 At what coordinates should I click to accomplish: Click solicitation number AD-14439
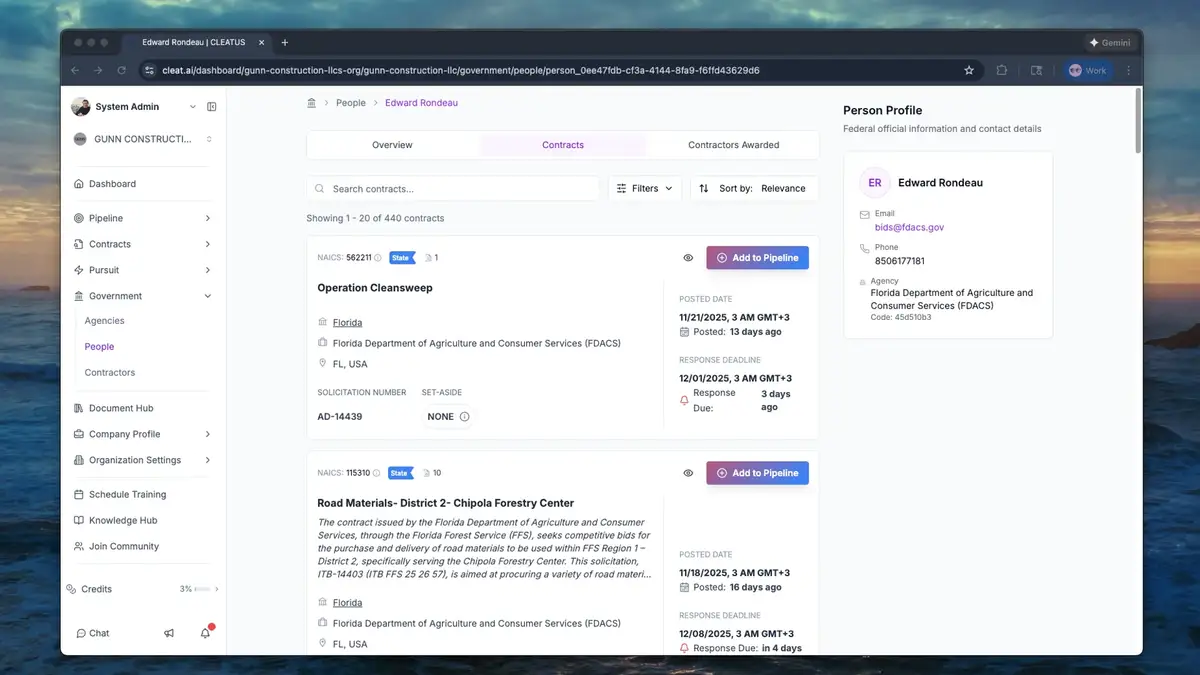coord(340,417)
